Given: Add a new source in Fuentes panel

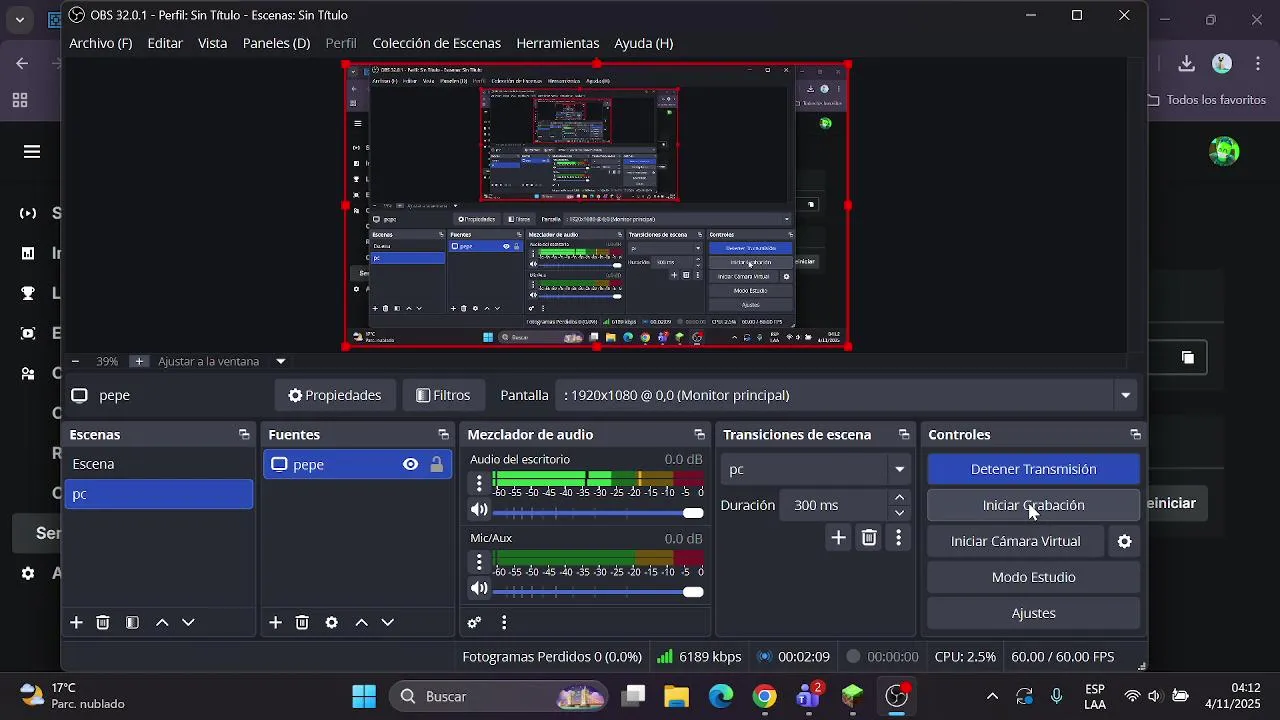Looking at the screenshot, I should point(275,622).
